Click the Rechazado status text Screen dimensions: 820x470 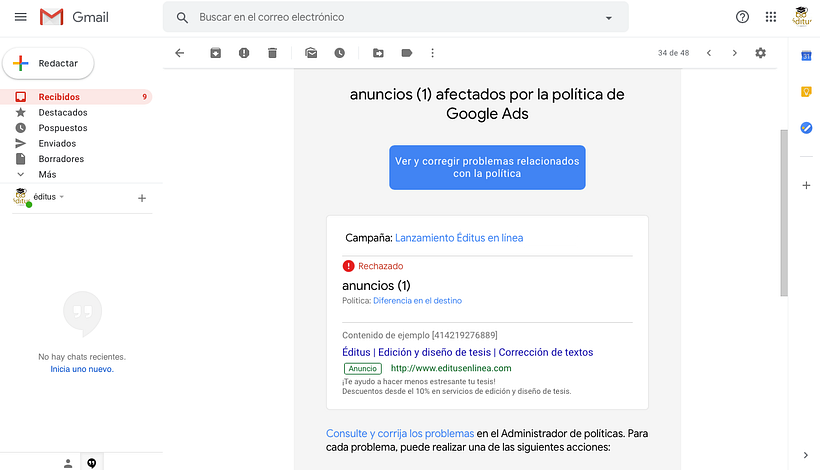pyautogui.click(x=381, y=266)
